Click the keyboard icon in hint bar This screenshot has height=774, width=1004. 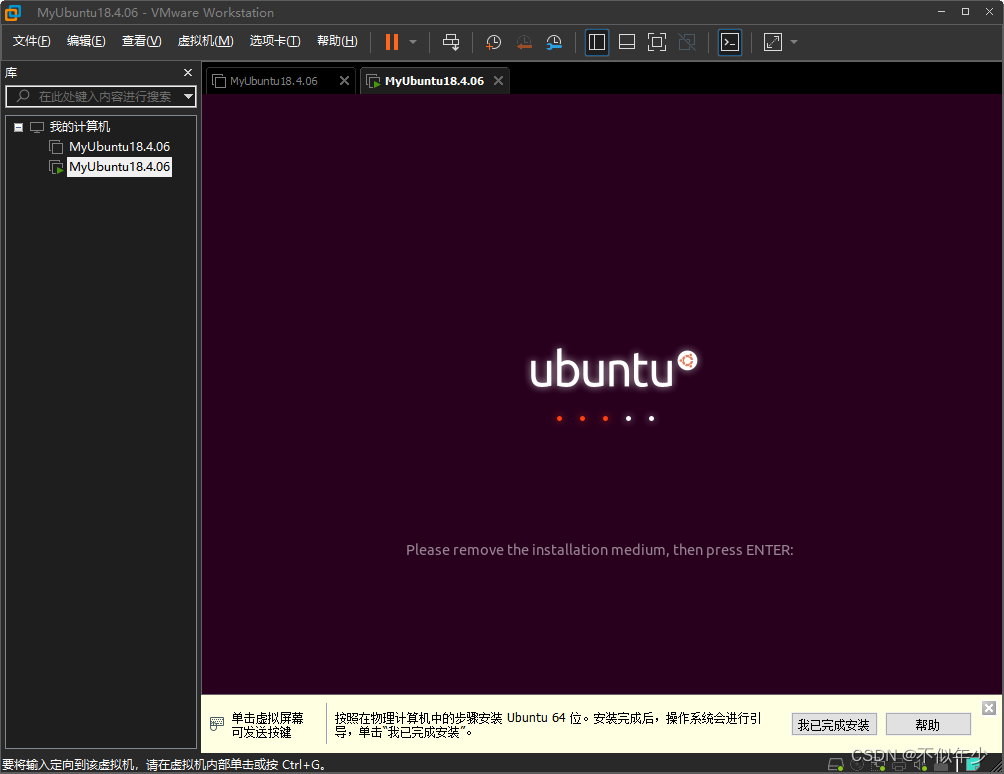click(217, 724)
